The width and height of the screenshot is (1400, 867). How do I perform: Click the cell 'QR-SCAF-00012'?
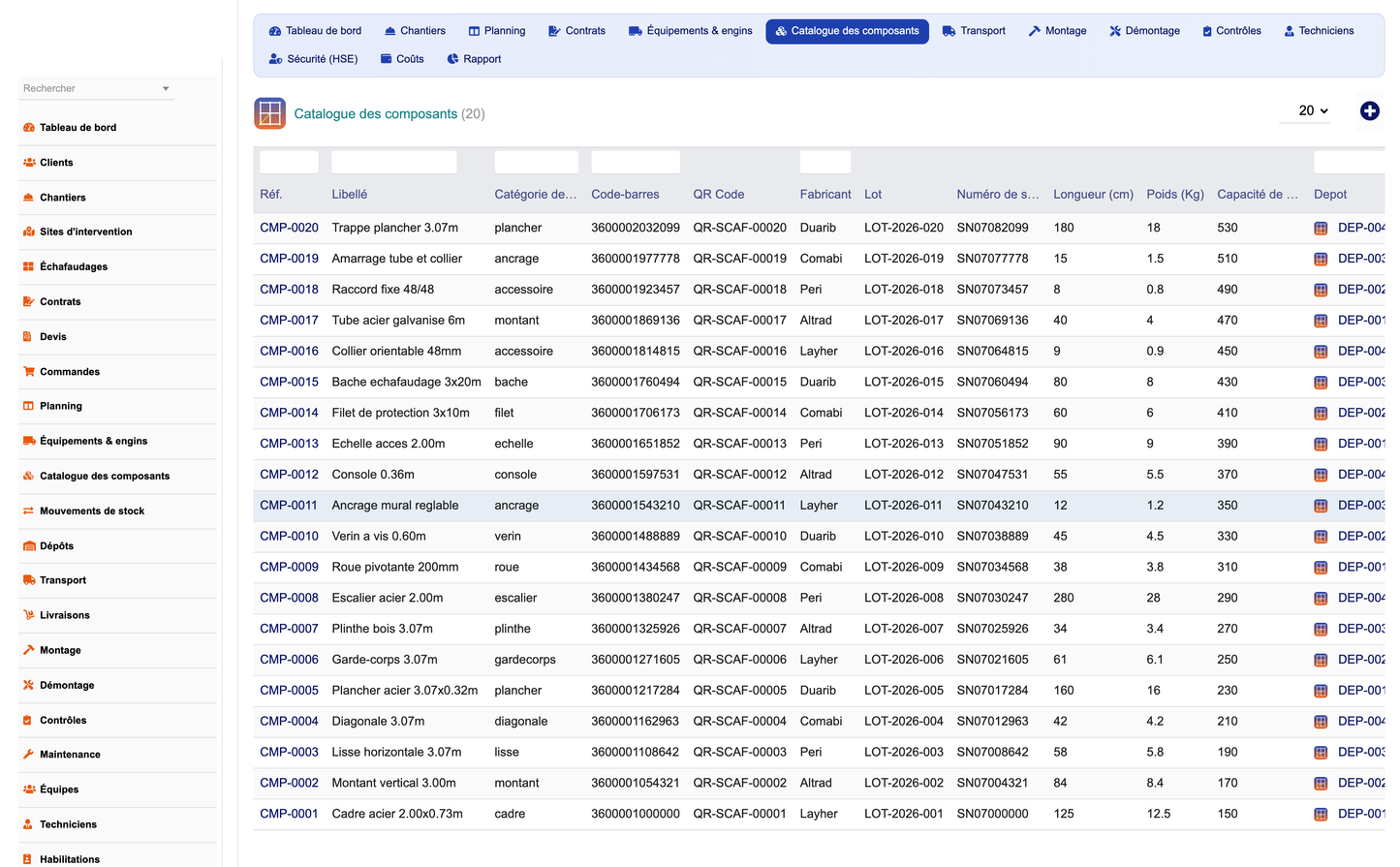pos(739,475)
